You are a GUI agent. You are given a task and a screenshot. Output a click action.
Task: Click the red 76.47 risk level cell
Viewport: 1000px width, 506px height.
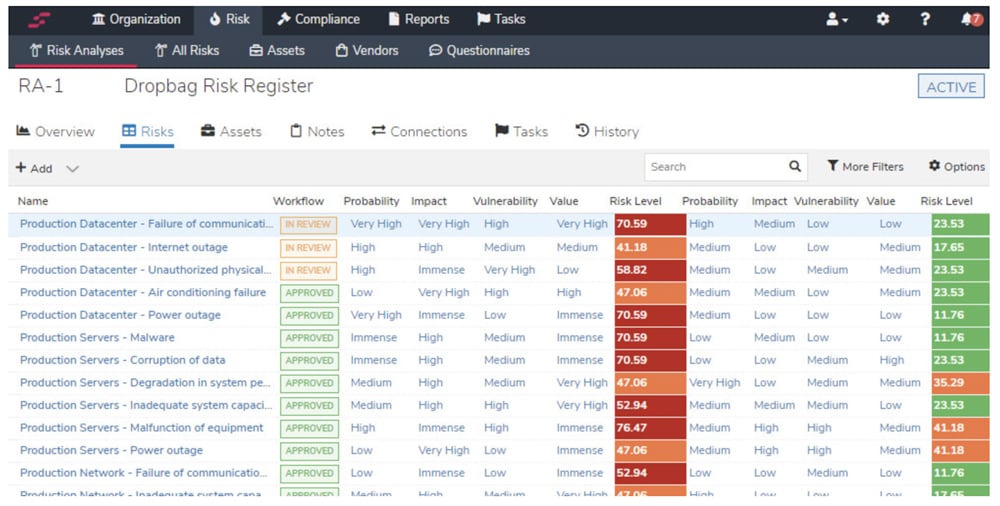pos(649,428)
